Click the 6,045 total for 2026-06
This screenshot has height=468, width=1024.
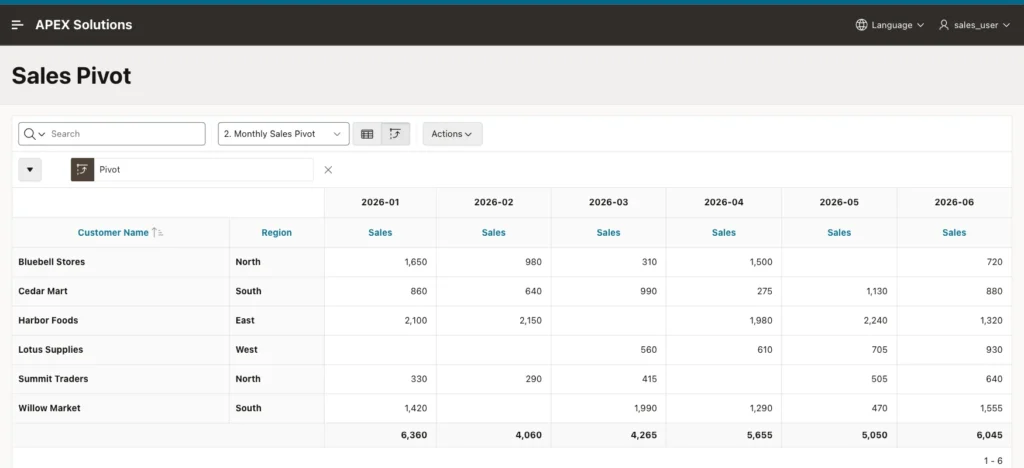click(x=989, y=435)
